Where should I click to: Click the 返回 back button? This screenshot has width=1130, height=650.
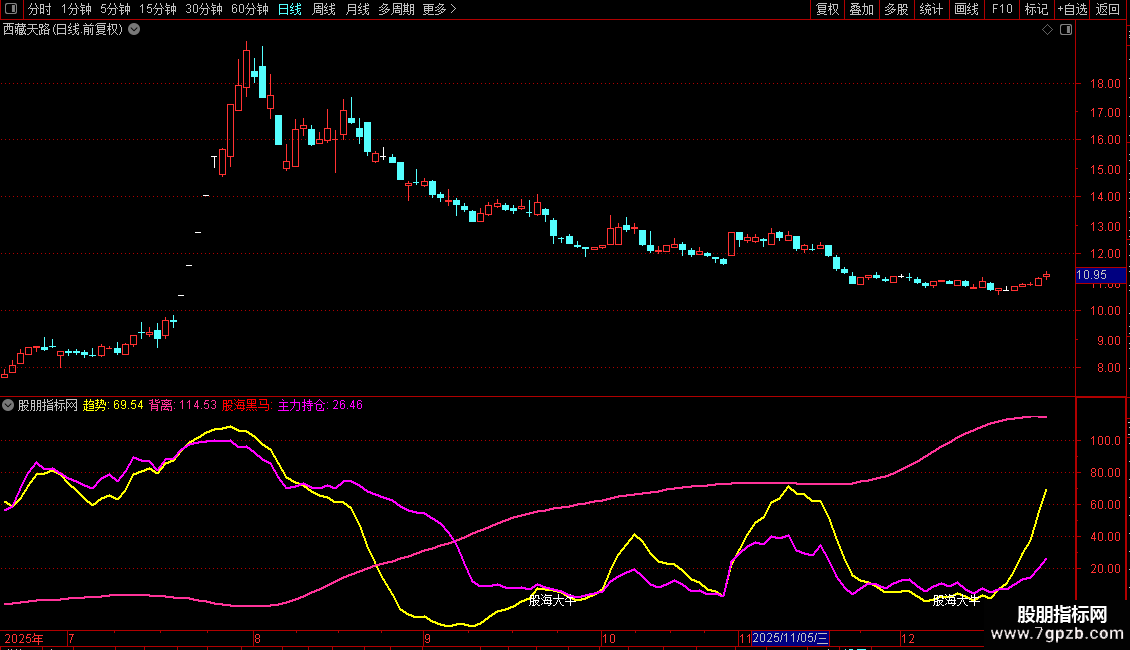[1108, 9]
